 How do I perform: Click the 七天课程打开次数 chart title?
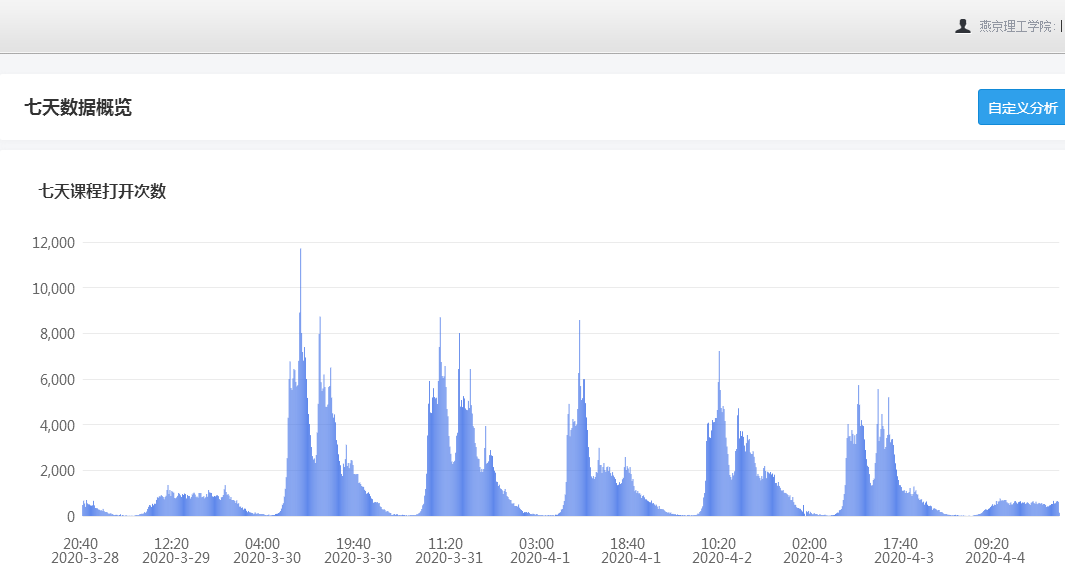[x=102, y=192]
